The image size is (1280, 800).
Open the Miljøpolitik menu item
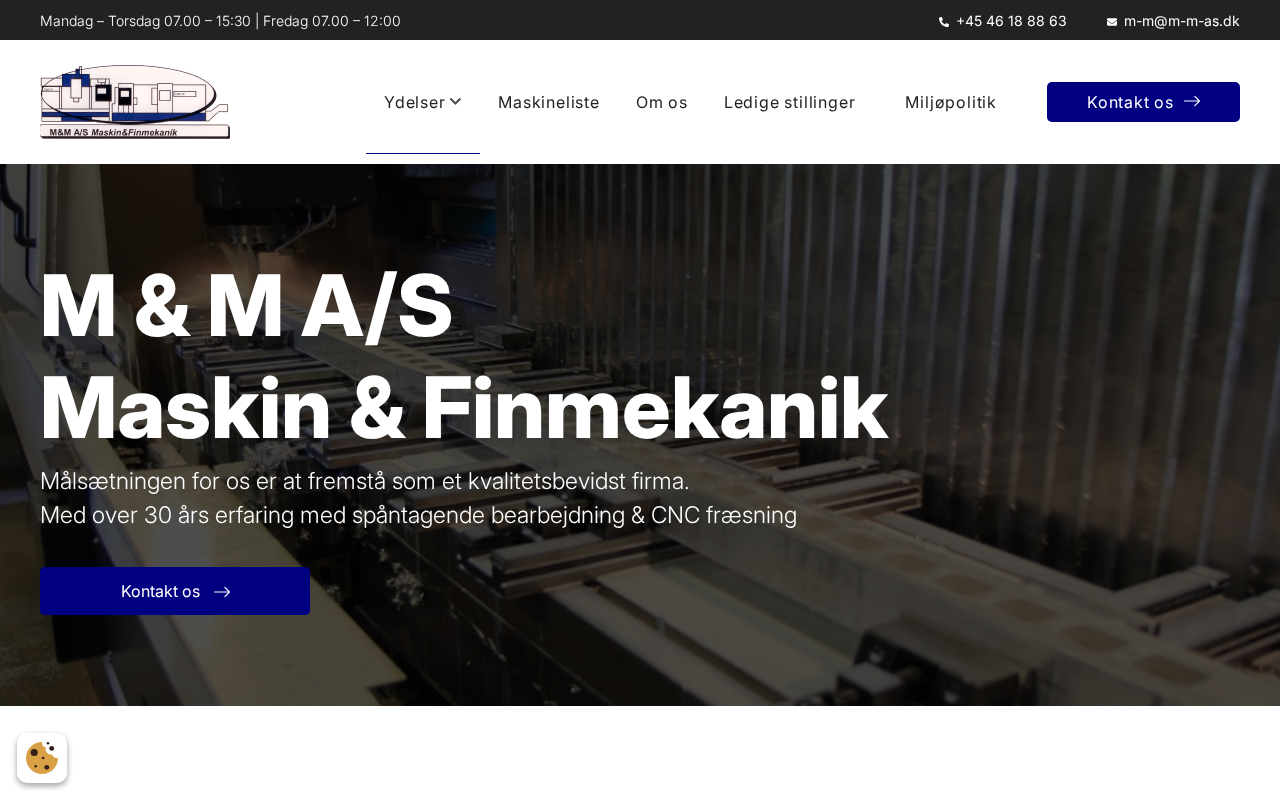coord(950,102)
